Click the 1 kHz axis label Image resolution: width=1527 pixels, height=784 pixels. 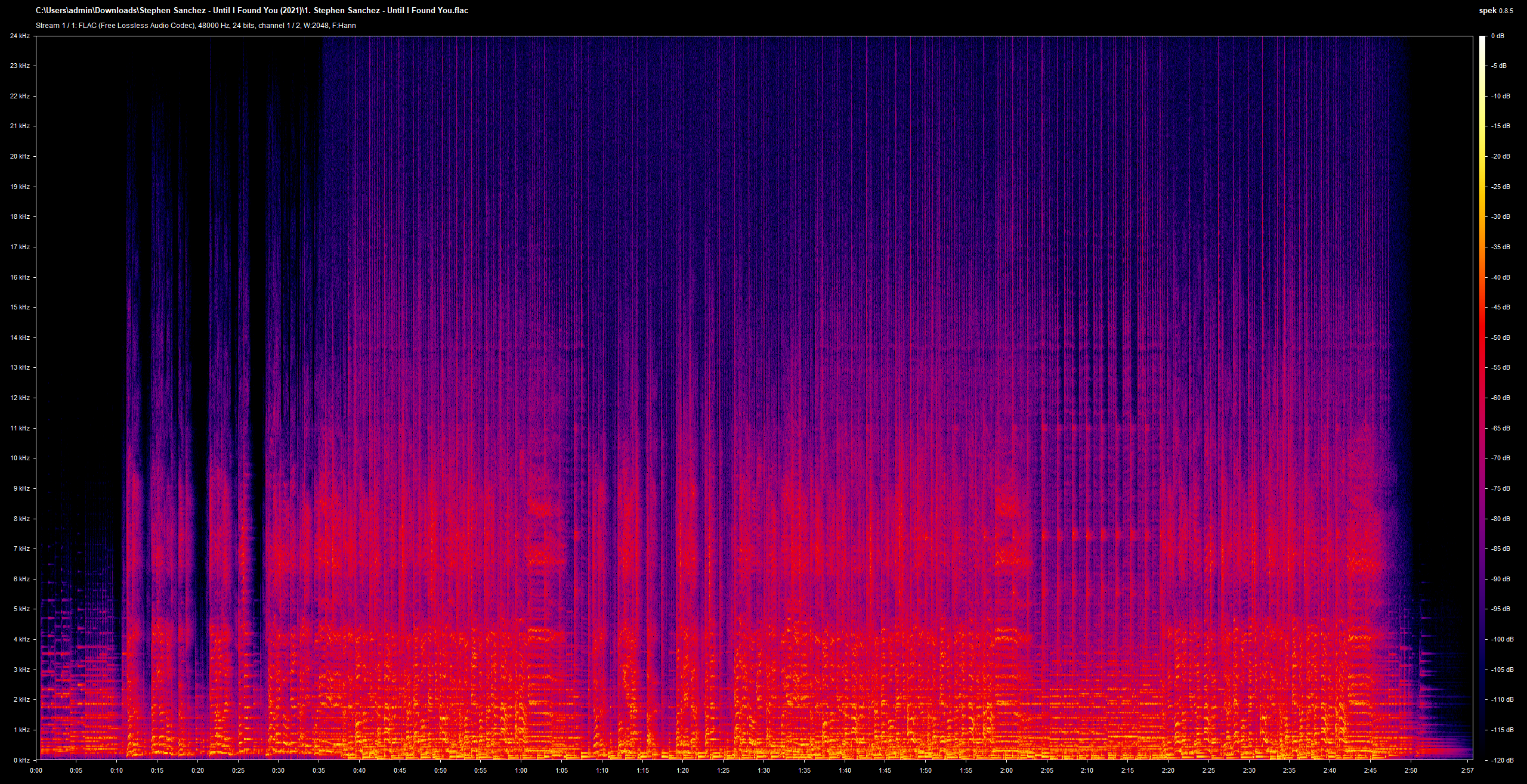21,730
